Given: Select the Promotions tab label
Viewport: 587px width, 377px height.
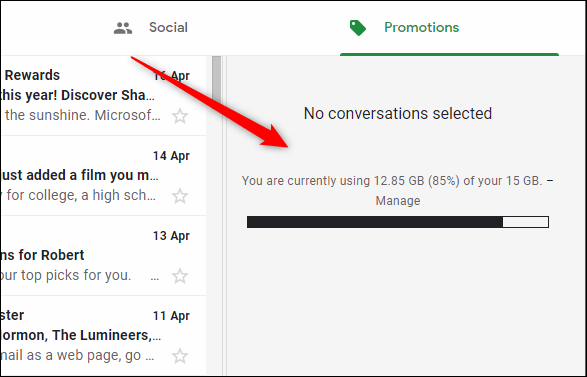Looking at the screenshot, I should pos(422,27).
